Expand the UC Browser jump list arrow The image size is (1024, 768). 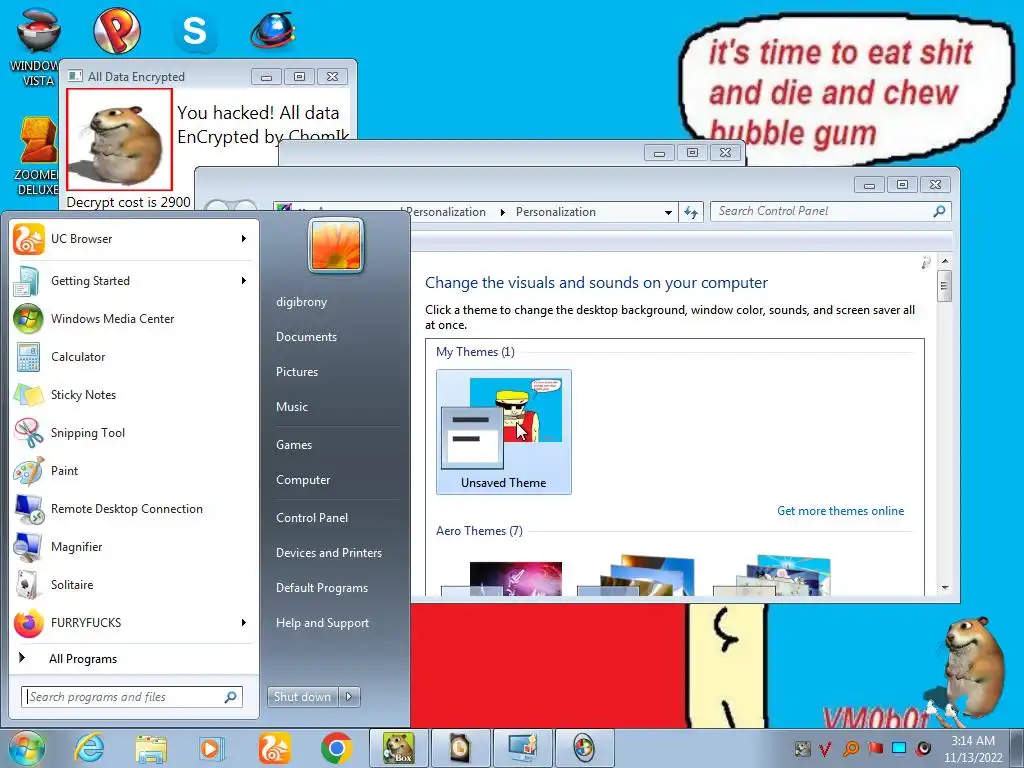[x=244, y=239]
